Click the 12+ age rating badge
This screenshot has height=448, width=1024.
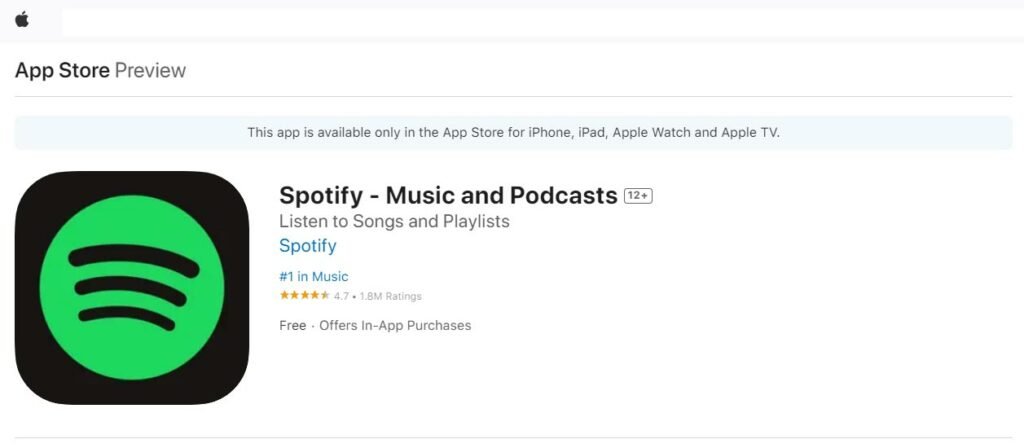pos(638,196)
